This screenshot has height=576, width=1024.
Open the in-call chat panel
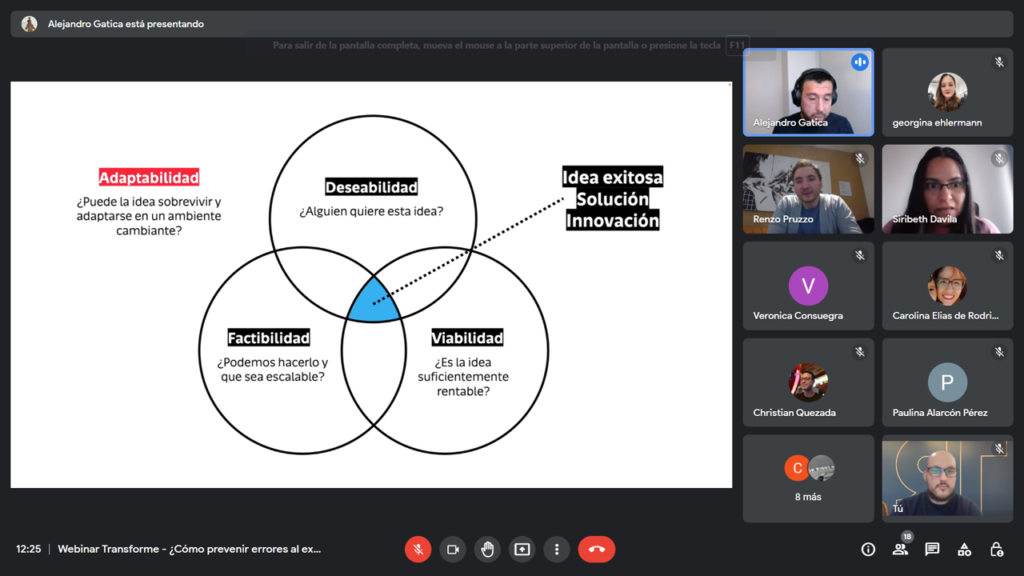(x=932, y=549)
